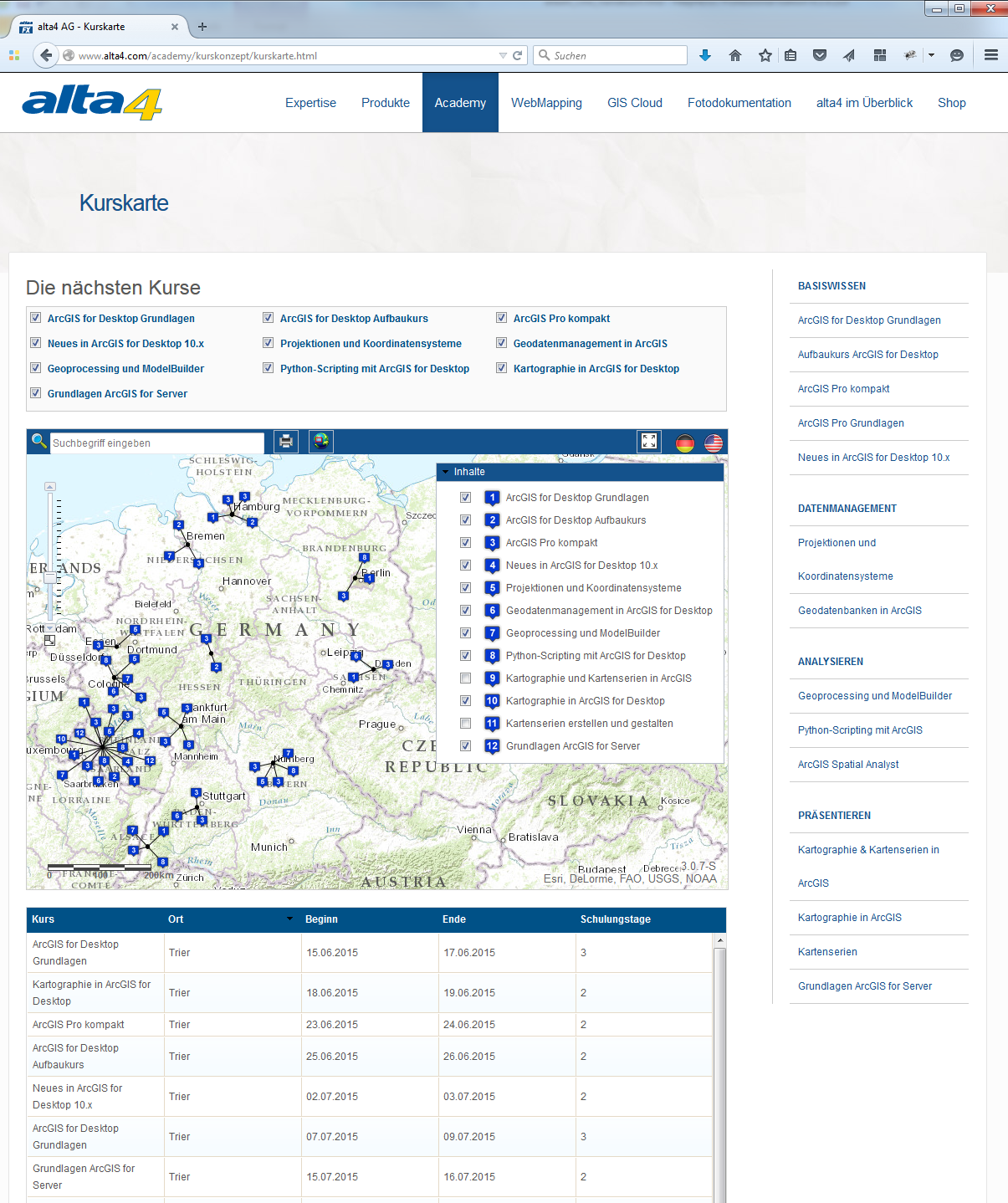Screen dimensions: 1008x1203
Task: Uncheck ArcGIS for Desktop Aufbaukurs course filter
Action: (x=269, y=318)
